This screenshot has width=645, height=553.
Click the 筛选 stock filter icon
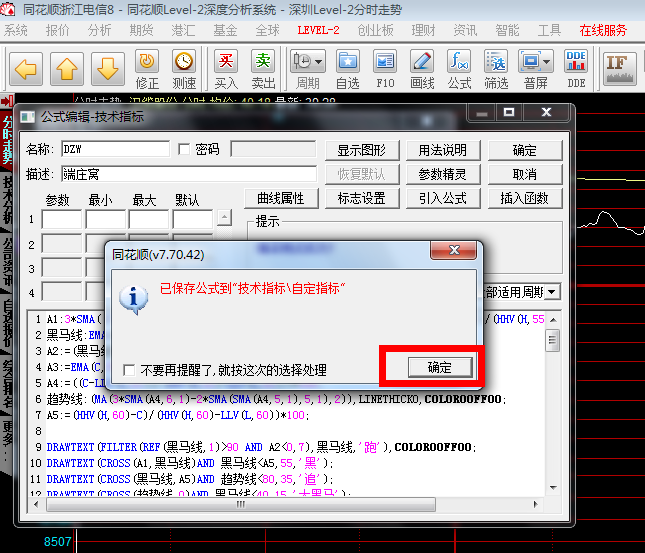pos(496,68)
